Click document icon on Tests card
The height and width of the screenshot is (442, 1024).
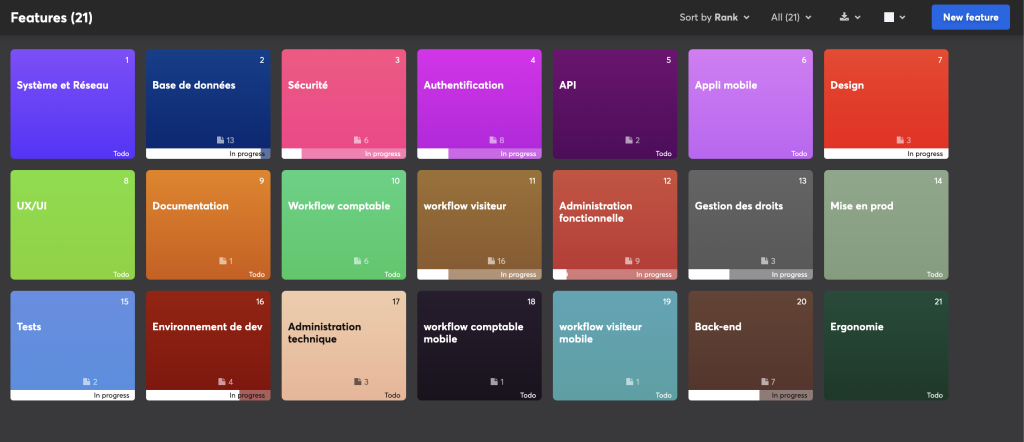(x=84, y=382)
